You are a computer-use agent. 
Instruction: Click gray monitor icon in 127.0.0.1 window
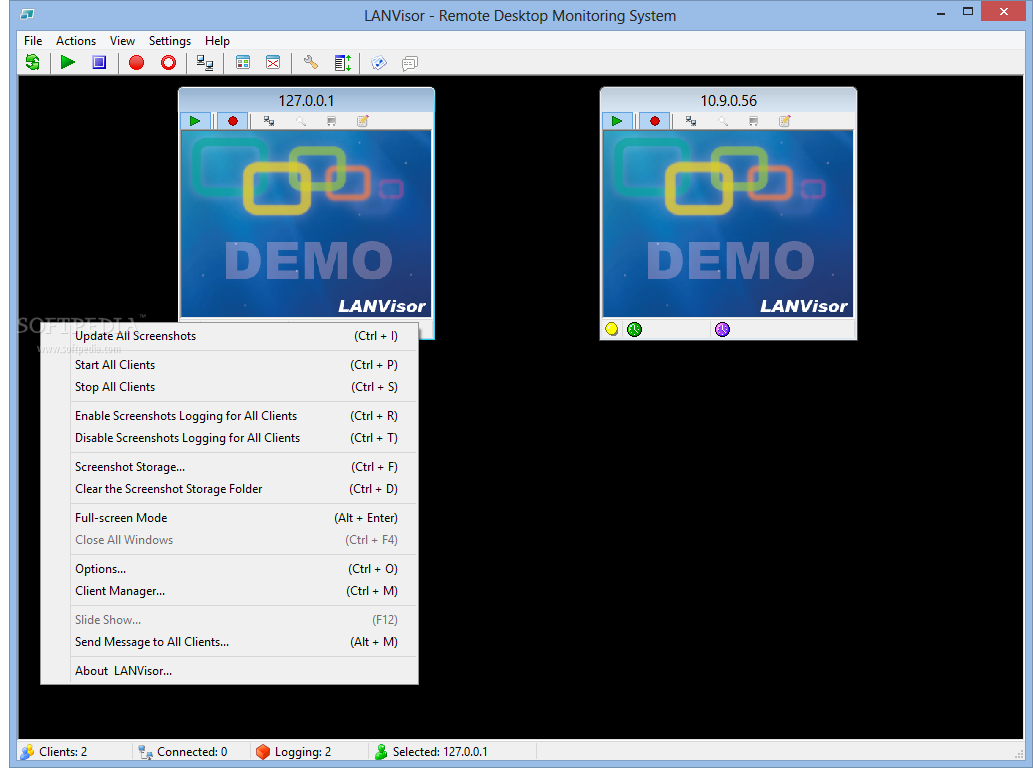(331, 121)
